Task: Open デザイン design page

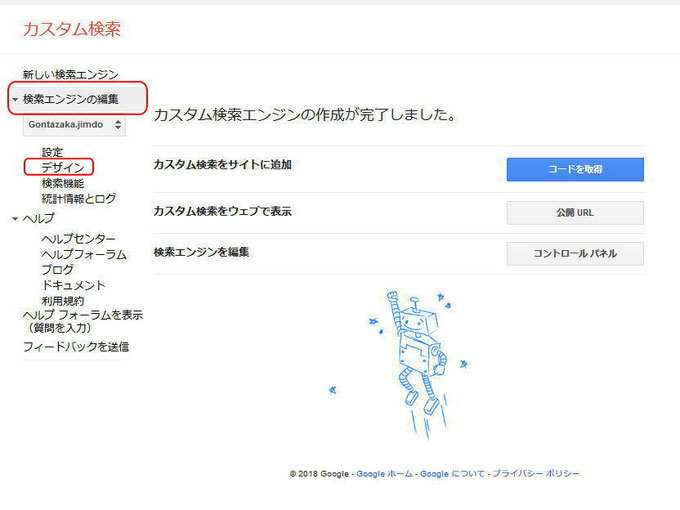Action: (x=62, y=167)
